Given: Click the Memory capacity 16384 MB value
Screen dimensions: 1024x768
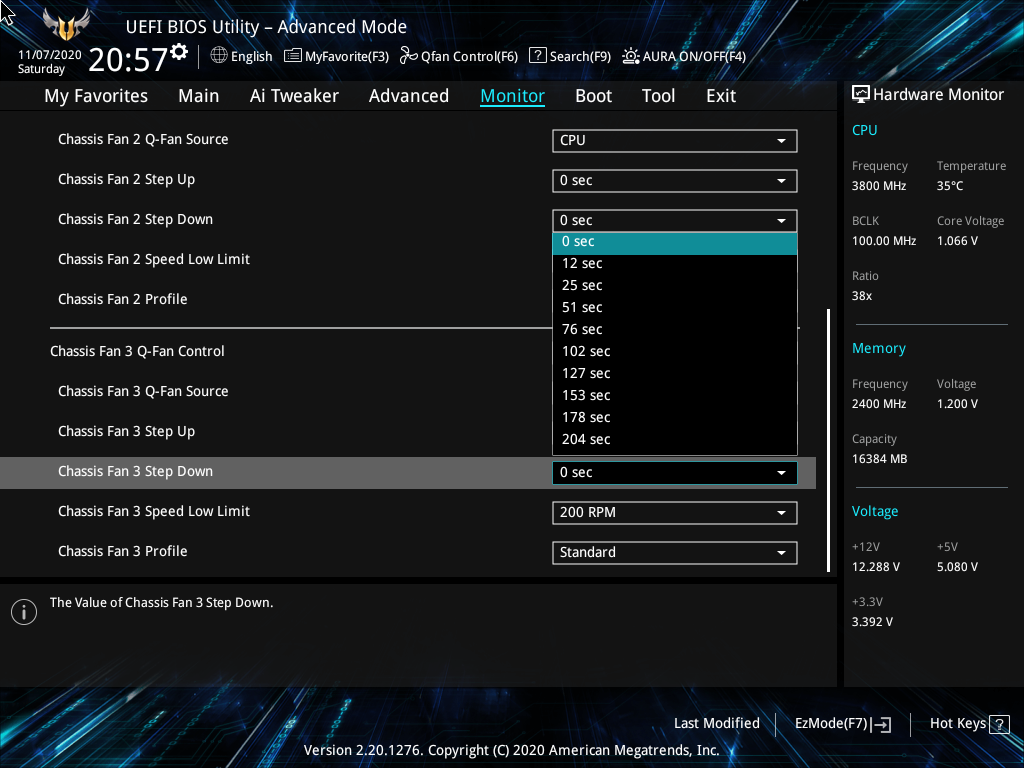Looking at the screenshot, I should coord(879,459).
